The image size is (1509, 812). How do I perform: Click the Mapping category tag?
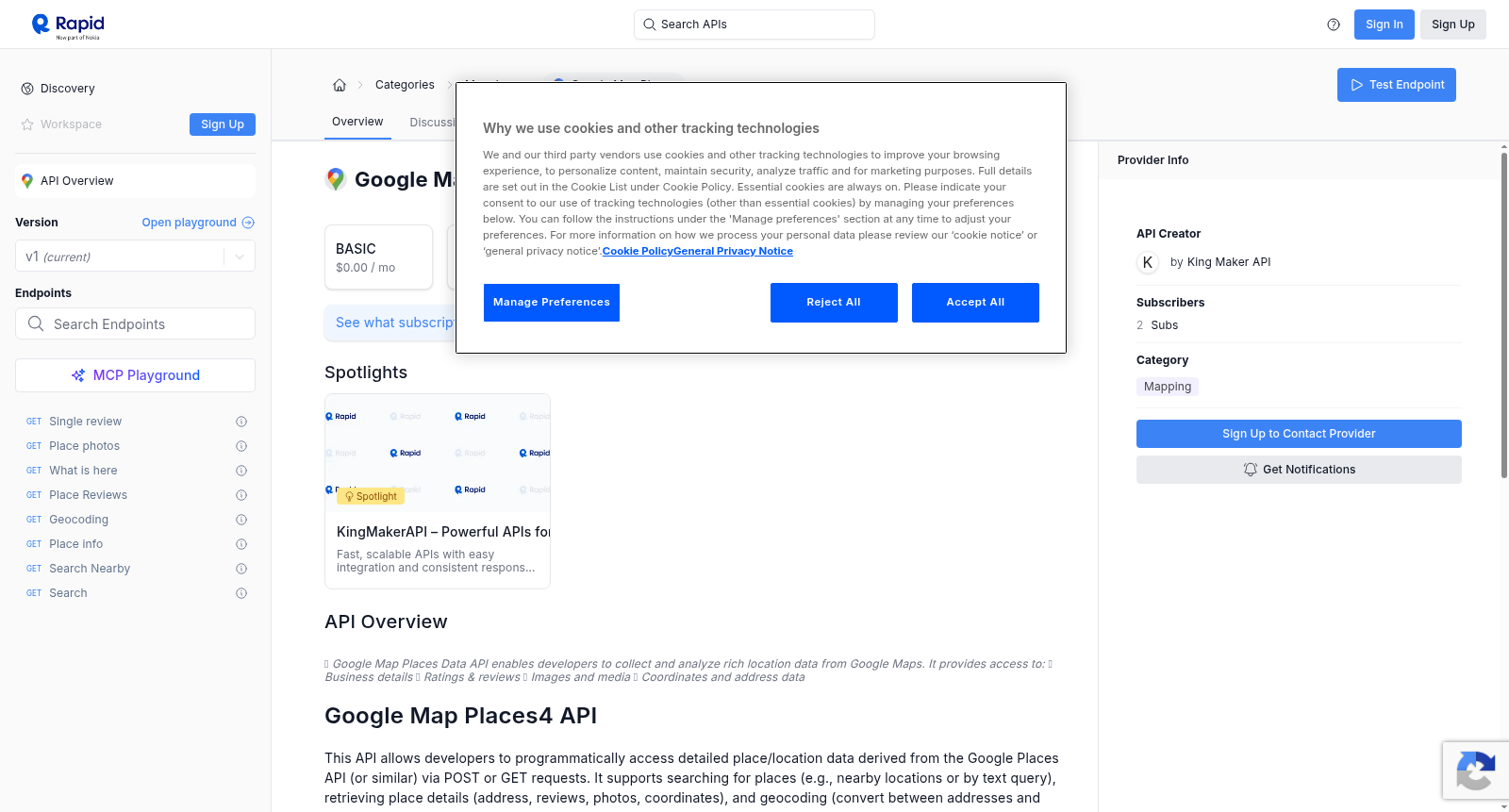pyautogui.click(x=1168, y=387)
